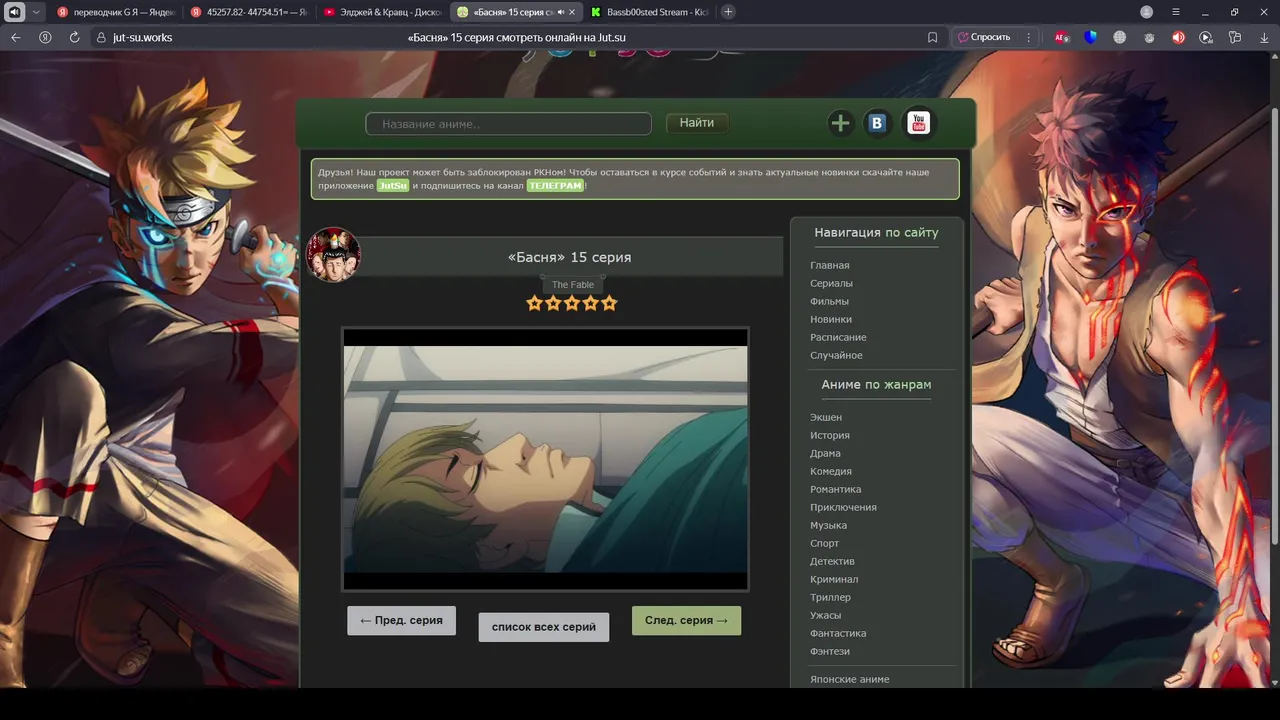Select the Детектив genre
This screenshot has width=1280, height=720.
coord(832,561)
